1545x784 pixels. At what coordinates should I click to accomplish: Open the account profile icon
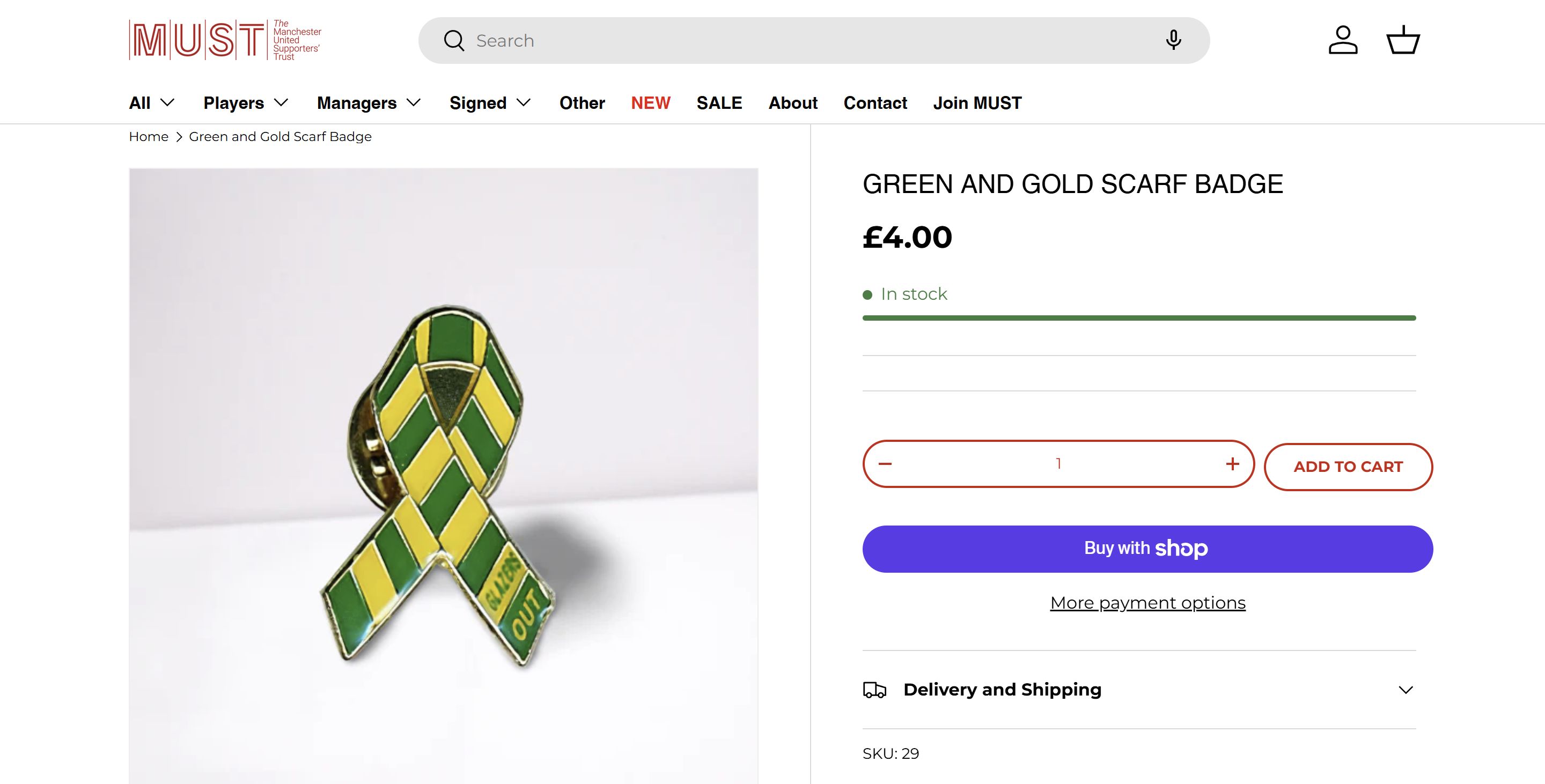[1343, 40]
